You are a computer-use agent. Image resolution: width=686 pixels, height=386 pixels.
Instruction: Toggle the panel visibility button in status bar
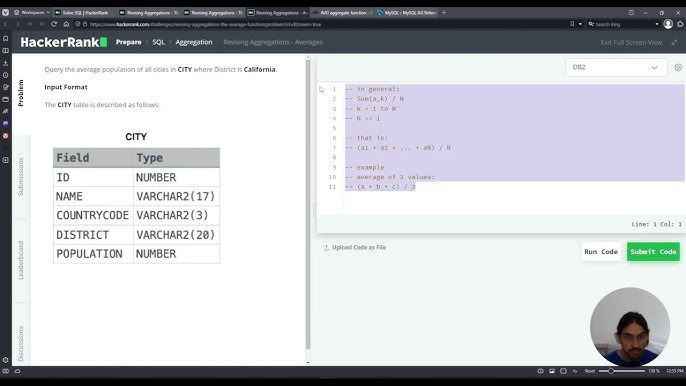click(5, 371)
